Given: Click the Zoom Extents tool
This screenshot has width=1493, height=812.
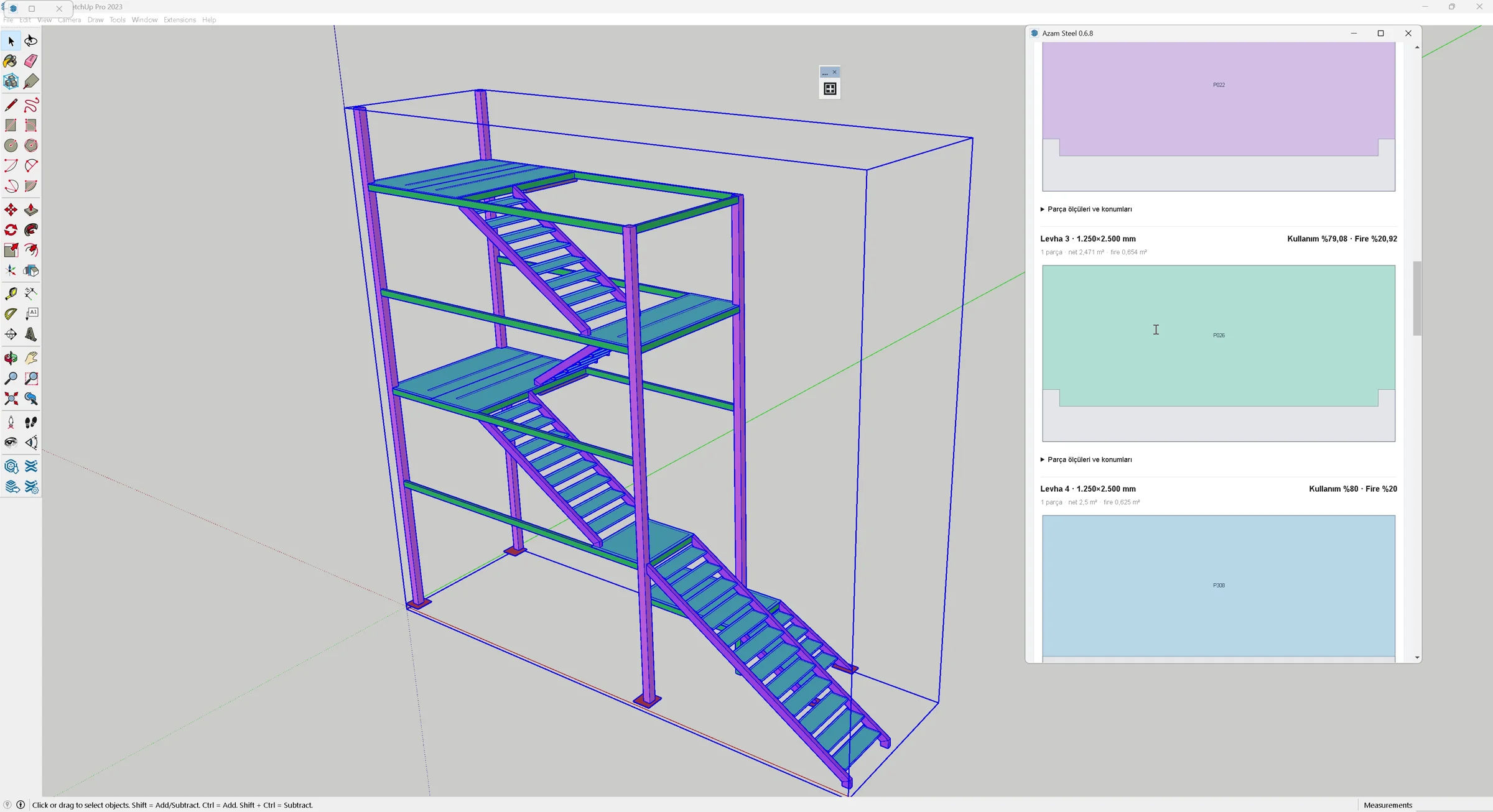Looking at the screenshot, I should (x=11, y=399).
